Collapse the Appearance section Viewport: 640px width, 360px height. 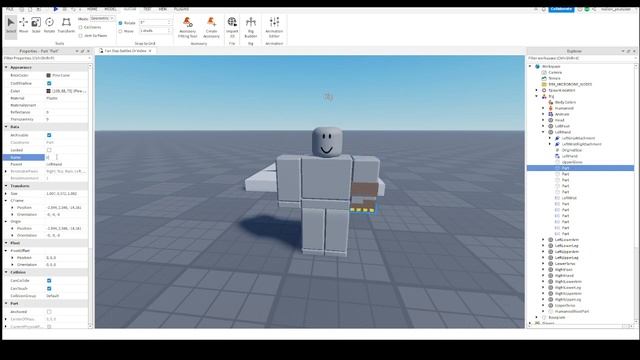(x=6, y=67)
